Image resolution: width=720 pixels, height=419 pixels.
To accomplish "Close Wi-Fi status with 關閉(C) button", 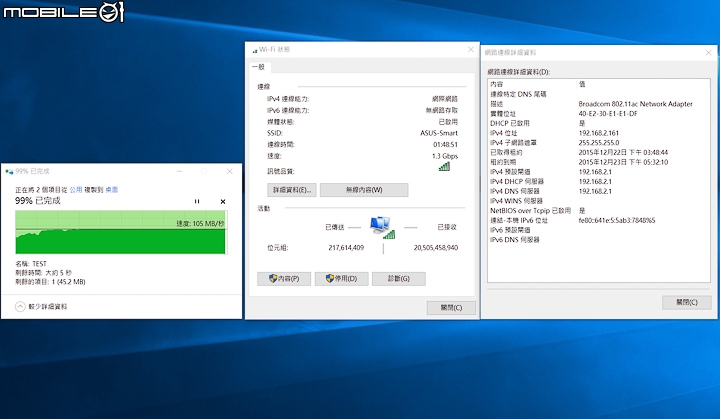I will tap(451, 308).
